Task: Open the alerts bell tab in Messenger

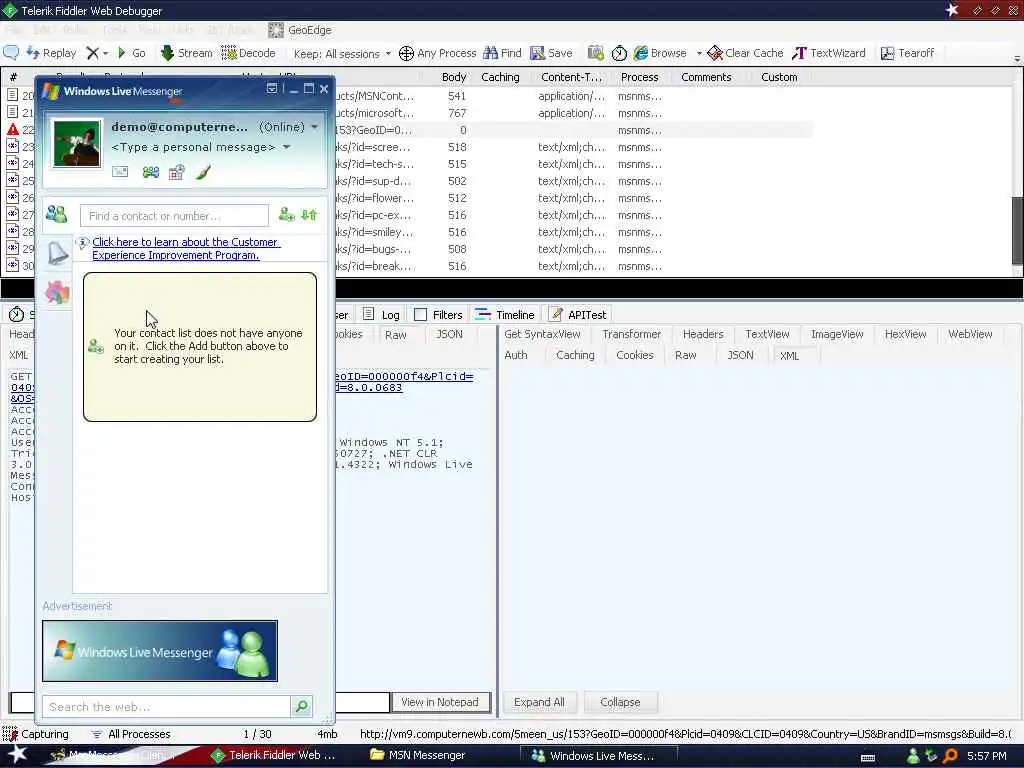Action: [x=58, y=253]
